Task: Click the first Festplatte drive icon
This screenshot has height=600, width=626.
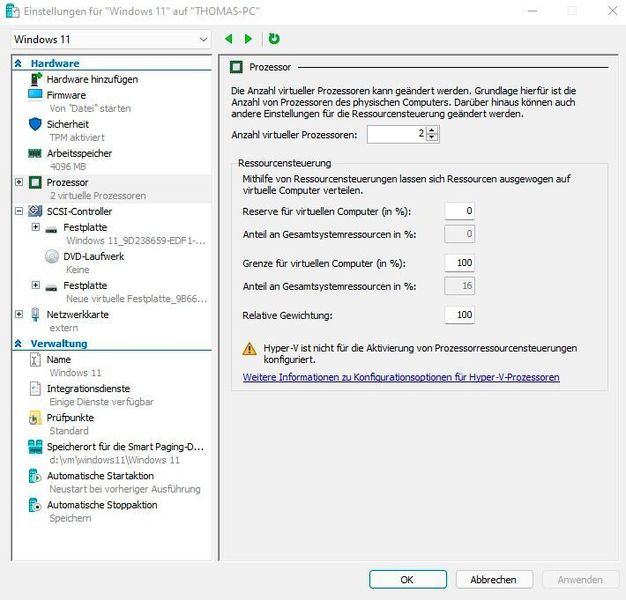Action: [x=51, y=229]
